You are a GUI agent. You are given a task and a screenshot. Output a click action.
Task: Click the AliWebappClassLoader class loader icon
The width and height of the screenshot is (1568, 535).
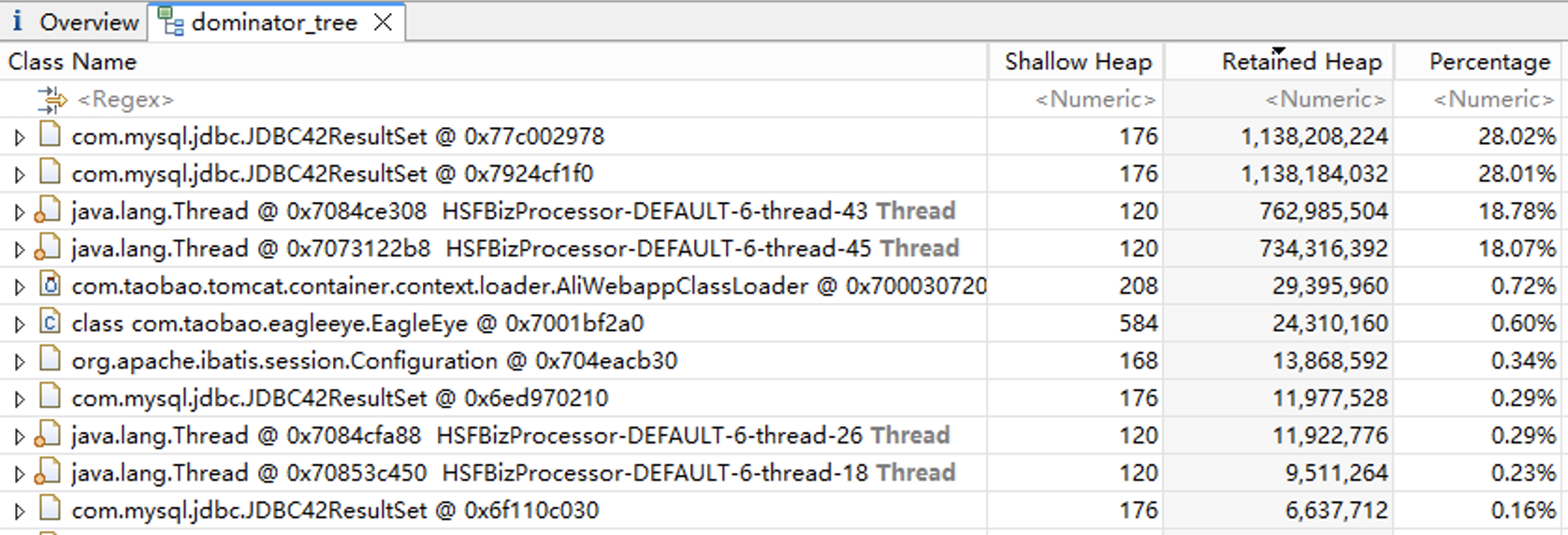(x=50, y=285)
